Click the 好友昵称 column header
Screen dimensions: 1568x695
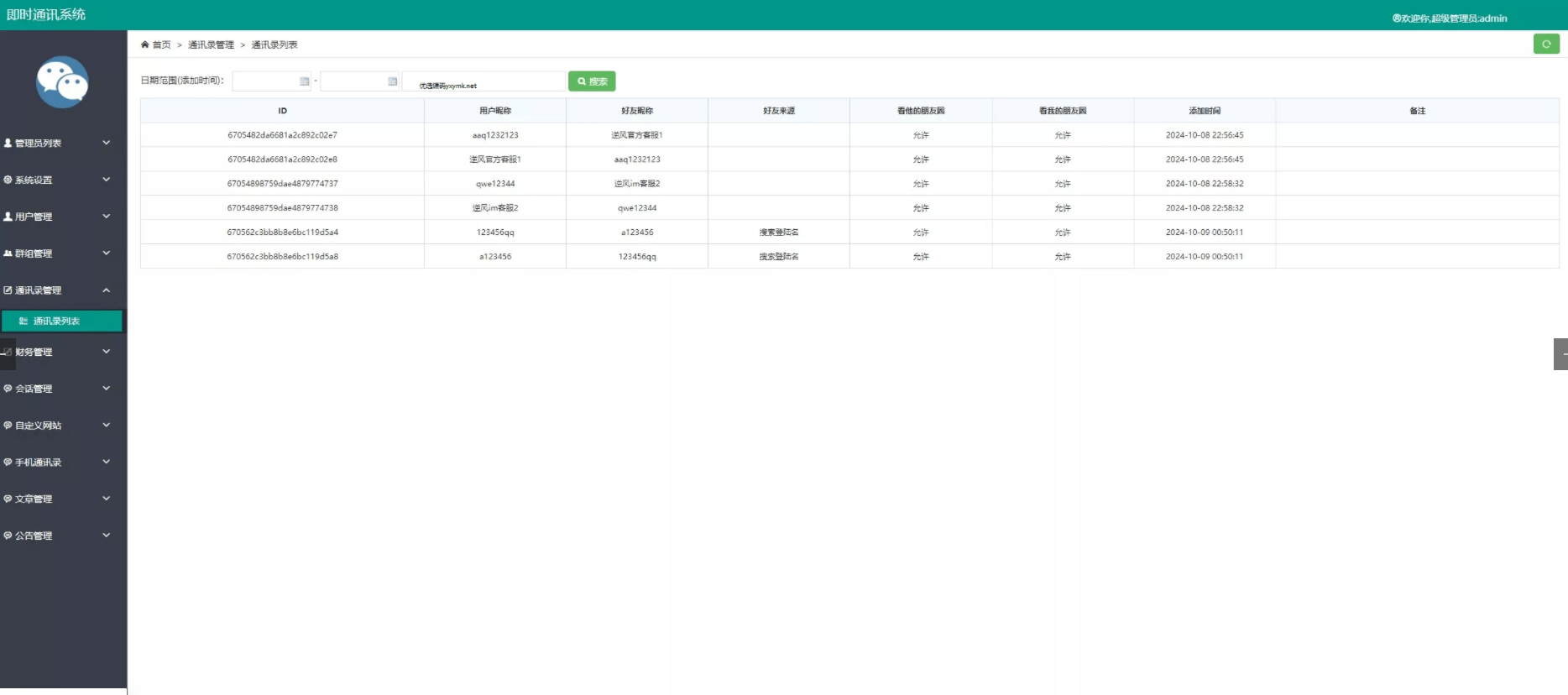coord(637,111)
